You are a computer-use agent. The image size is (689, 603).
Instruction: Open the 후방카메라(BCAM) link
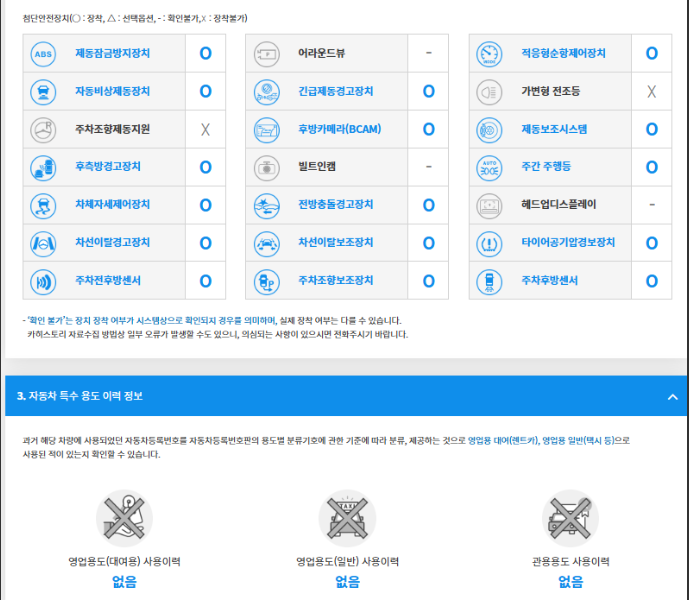tap(340, 129)
